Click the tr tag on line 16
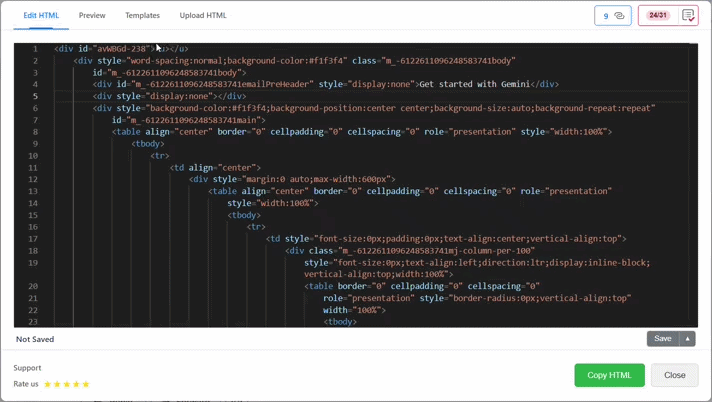 tap(256, 227)
